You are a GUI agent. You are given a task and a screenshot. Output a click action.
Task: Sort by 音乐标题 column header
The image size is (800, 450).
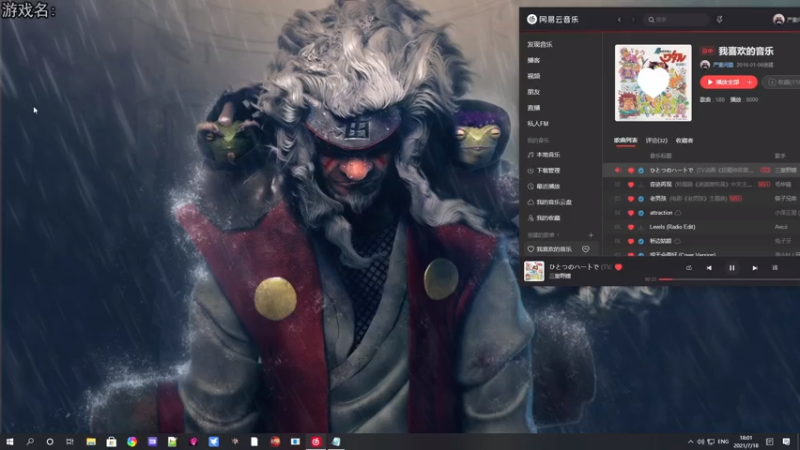661,156
